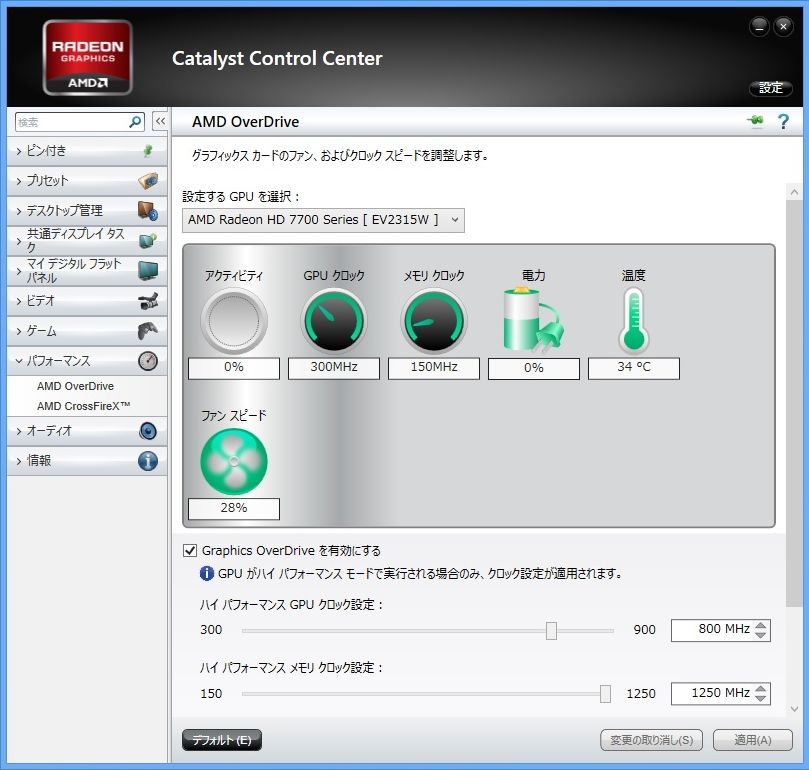Open the 設定 settings menu
Screen dimensions: 809x770
coord(771,88)
